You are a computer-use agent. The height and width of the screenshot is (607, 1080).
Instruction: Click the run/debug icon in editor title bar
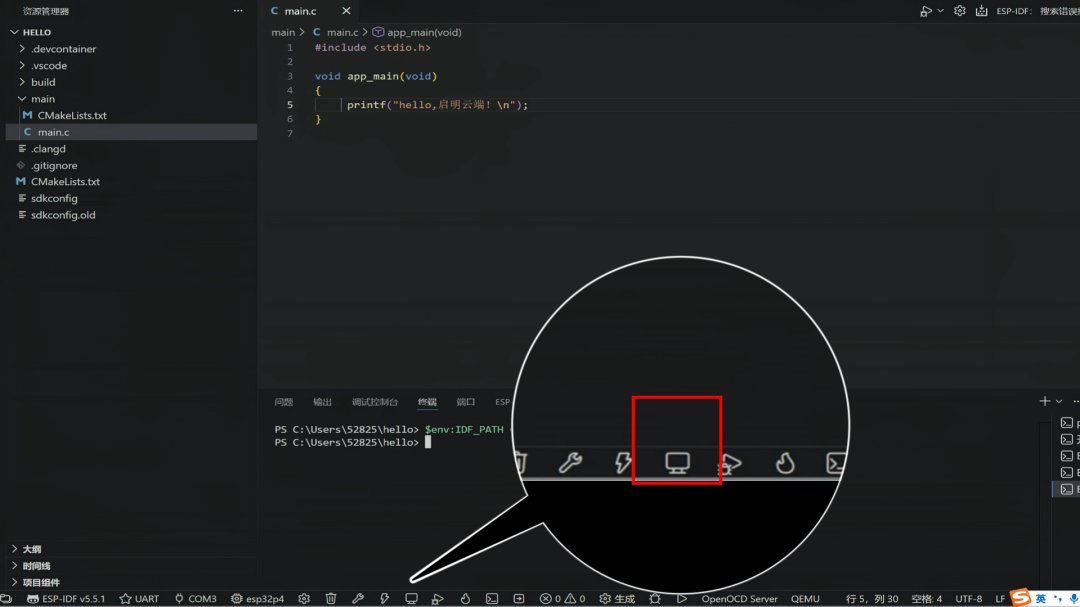(x=926, y=11)
